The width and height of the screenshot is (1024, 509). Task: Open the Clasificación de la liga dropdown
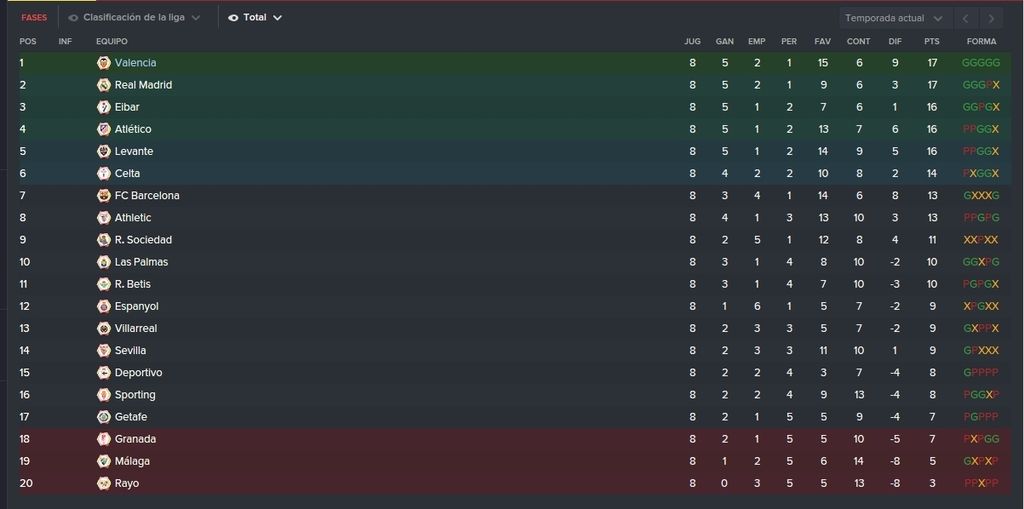coord(135,18)
